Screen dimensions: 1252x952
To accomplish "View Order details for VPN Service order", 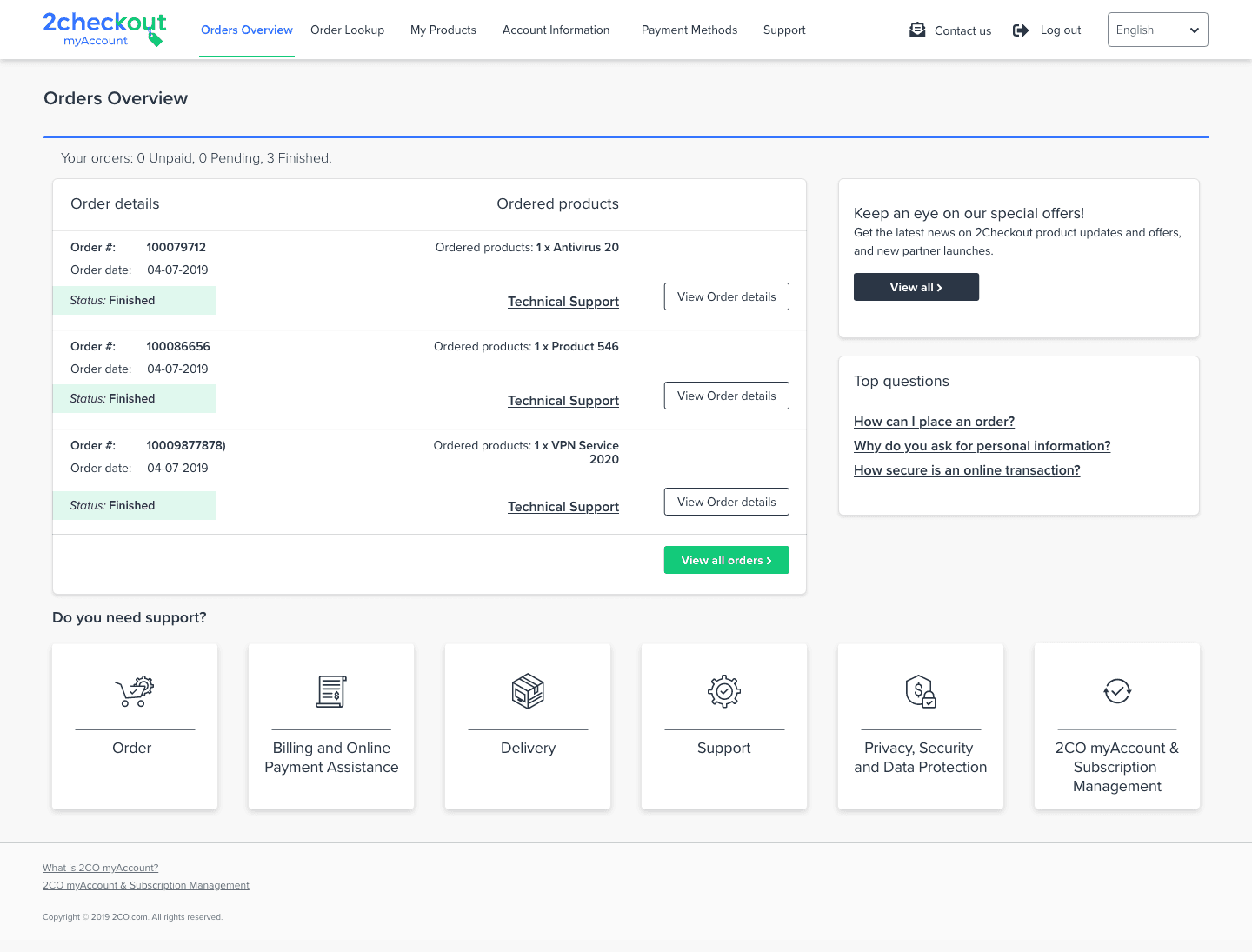I will (x=727, y=502).
